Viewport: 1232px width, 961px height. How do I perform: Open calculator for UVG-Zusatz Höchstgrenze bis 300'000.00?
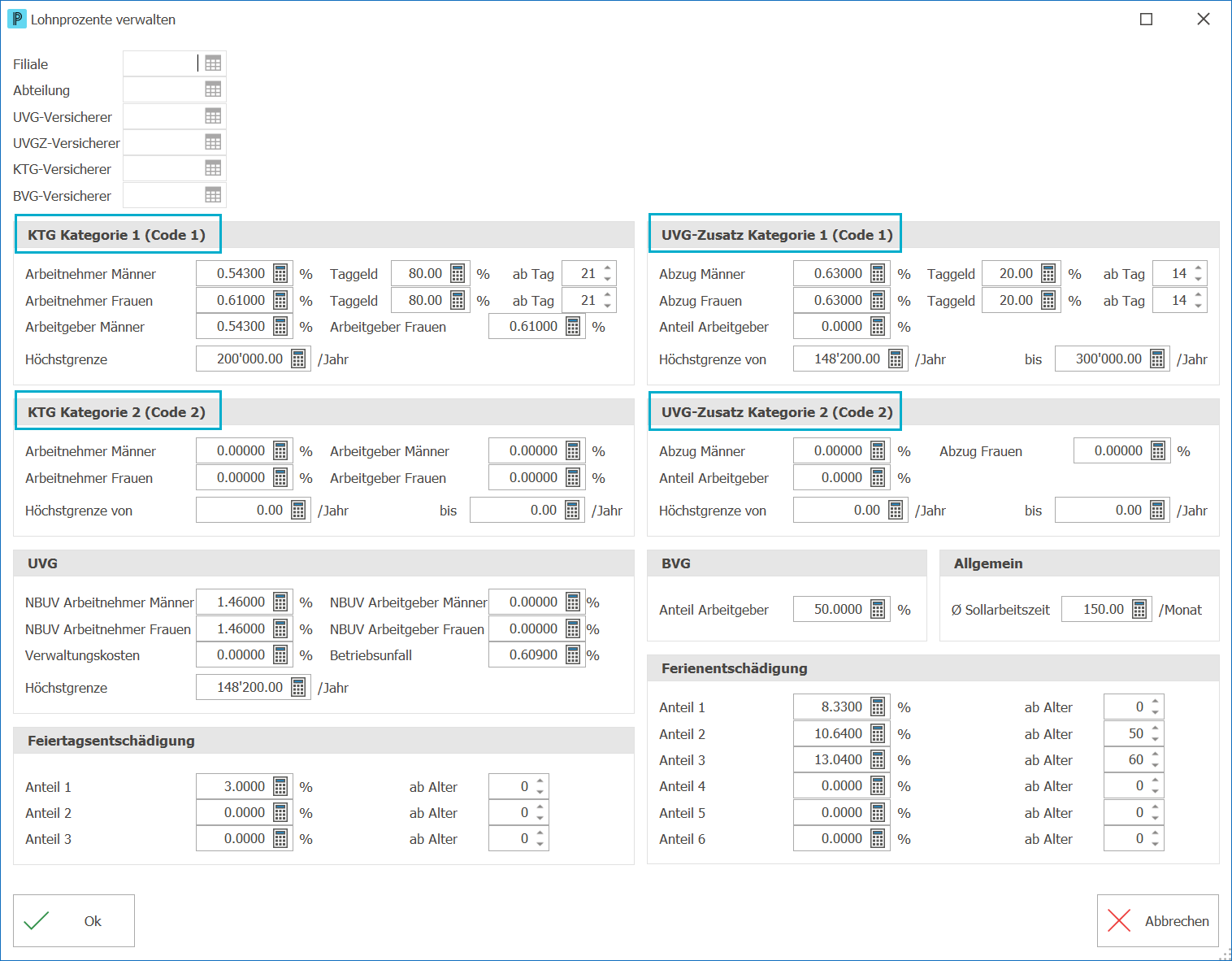(x=1157, y=359)
